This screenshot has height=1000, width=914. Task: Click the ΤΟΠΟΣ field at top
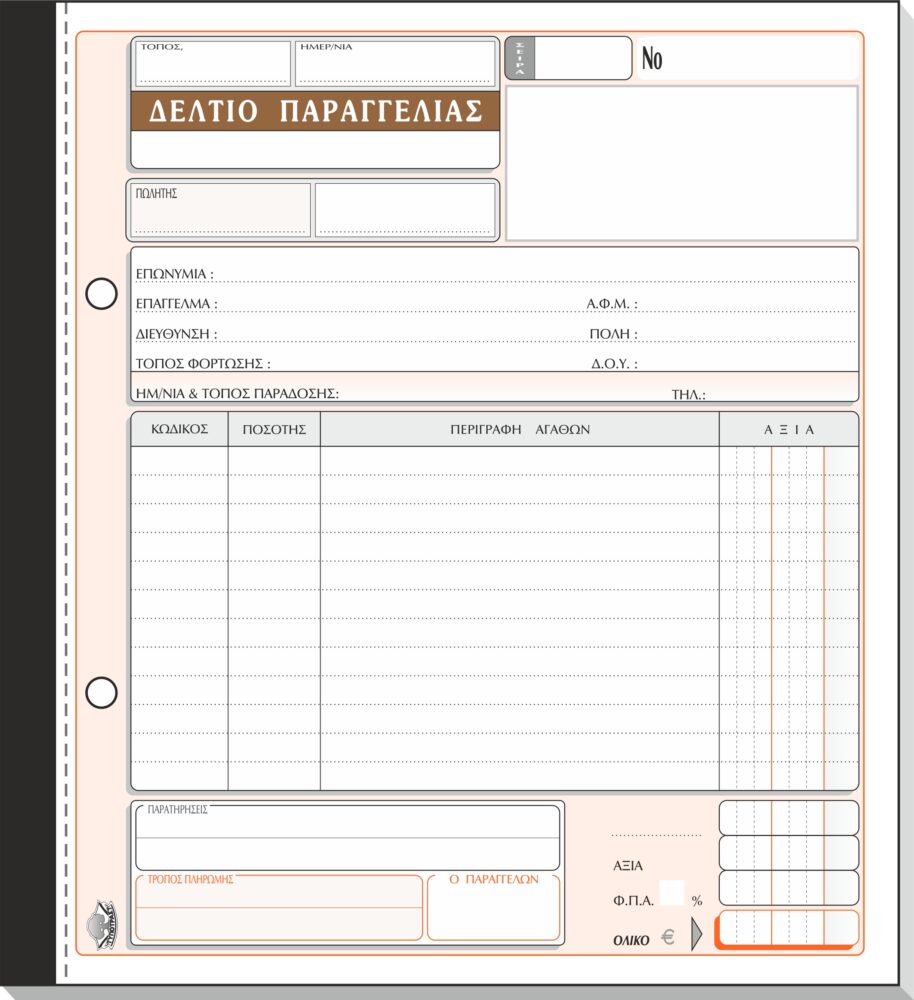pyautogui.click(x=212, y=63)
